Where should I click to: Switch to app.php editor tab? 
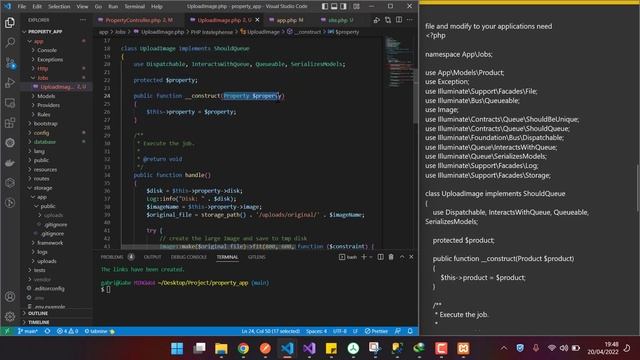(289, 20)
